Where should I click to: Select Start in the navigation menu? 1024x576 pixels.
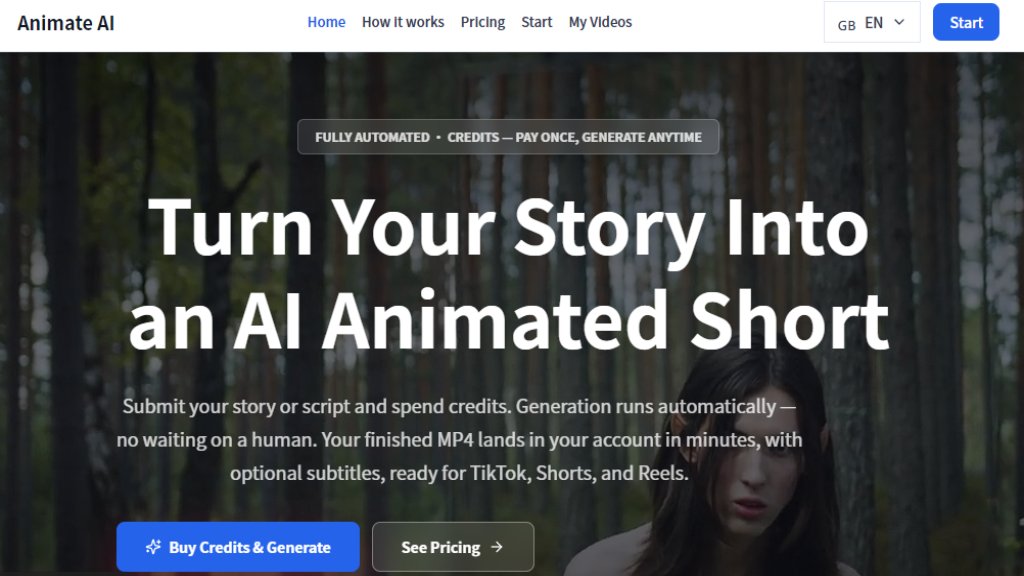click(x=536, y=22)
